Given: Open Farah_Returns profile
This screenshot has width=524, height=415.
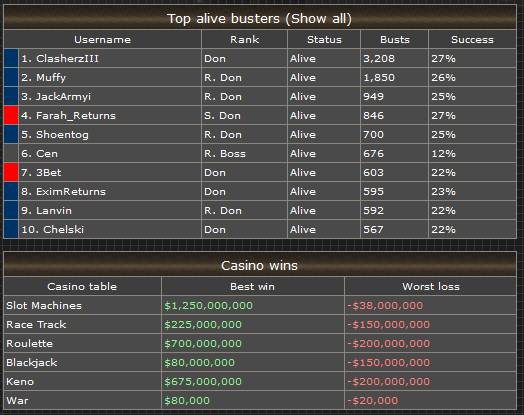Looking at the screenshot, I should (76, 116).
